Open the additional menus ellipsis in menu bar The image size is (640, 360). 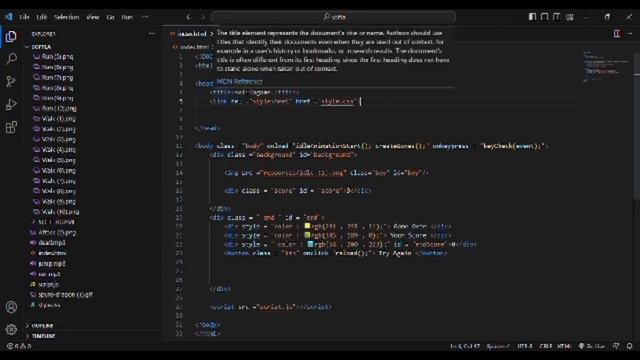145,17
